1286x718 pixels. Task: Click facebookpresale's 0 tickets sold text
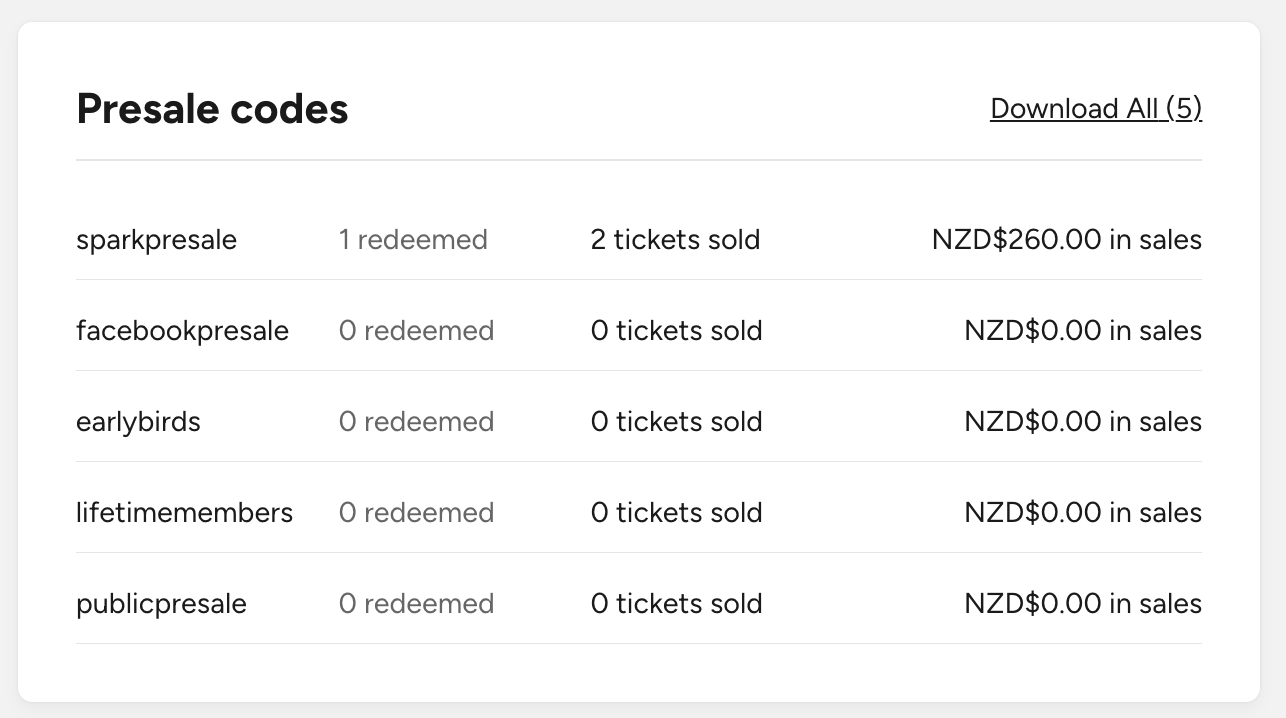click(676, 331)
